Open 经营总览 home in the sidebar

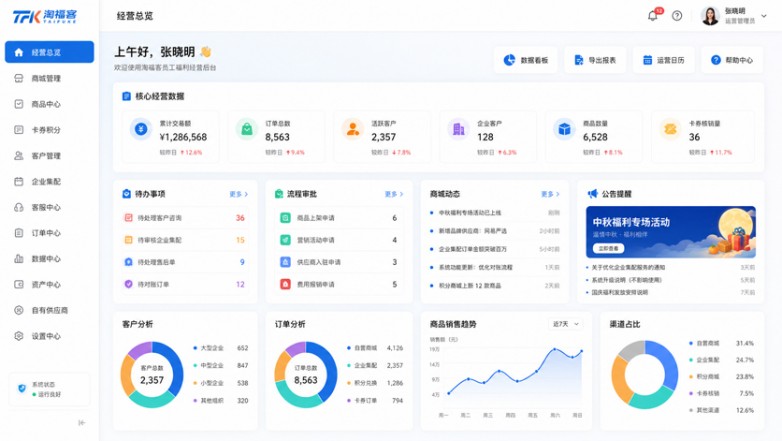pyautogui.click(x=49, y=52)
